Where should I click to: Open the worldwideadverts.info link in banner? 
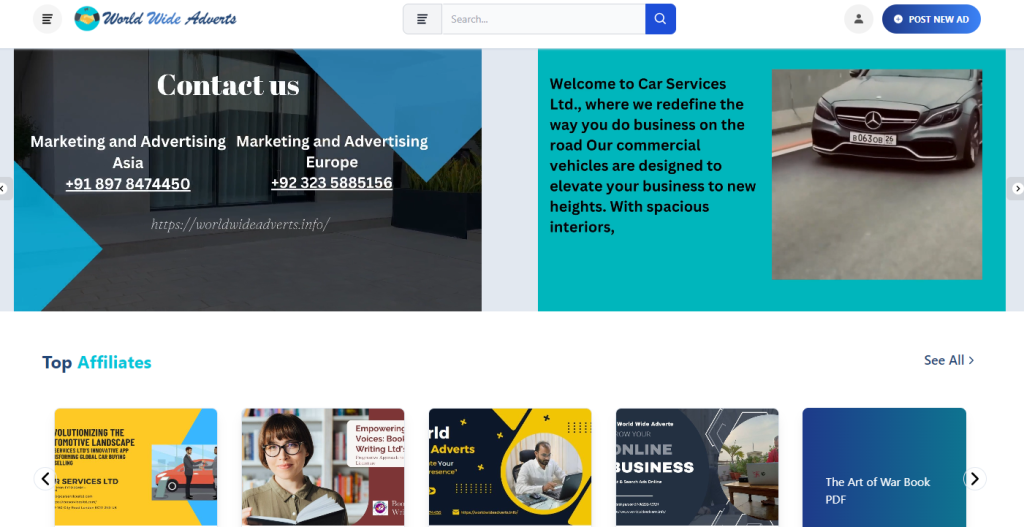pos(240,224)
